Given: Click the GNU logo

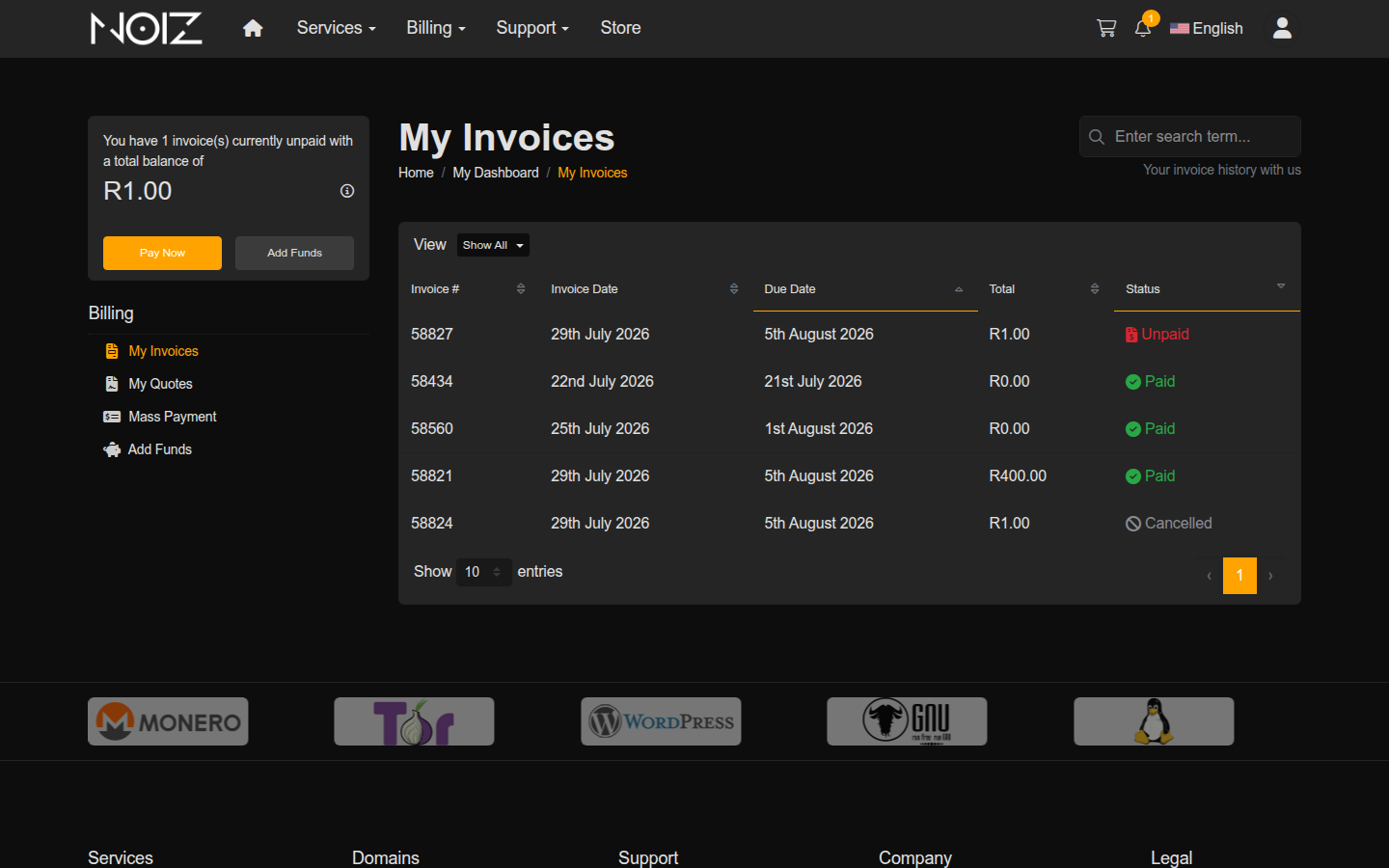Looking at the screenshot, I should coord(907,721).
